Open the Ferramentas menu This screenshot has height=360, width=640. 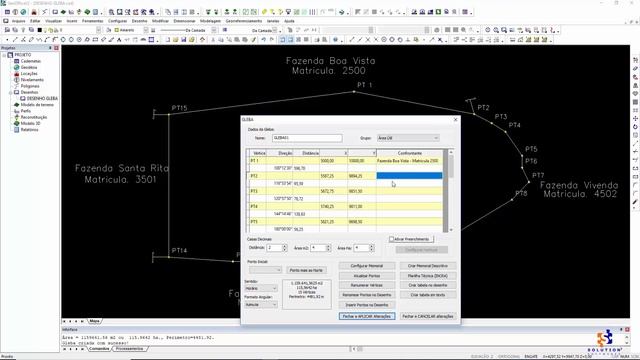point(93,21)
